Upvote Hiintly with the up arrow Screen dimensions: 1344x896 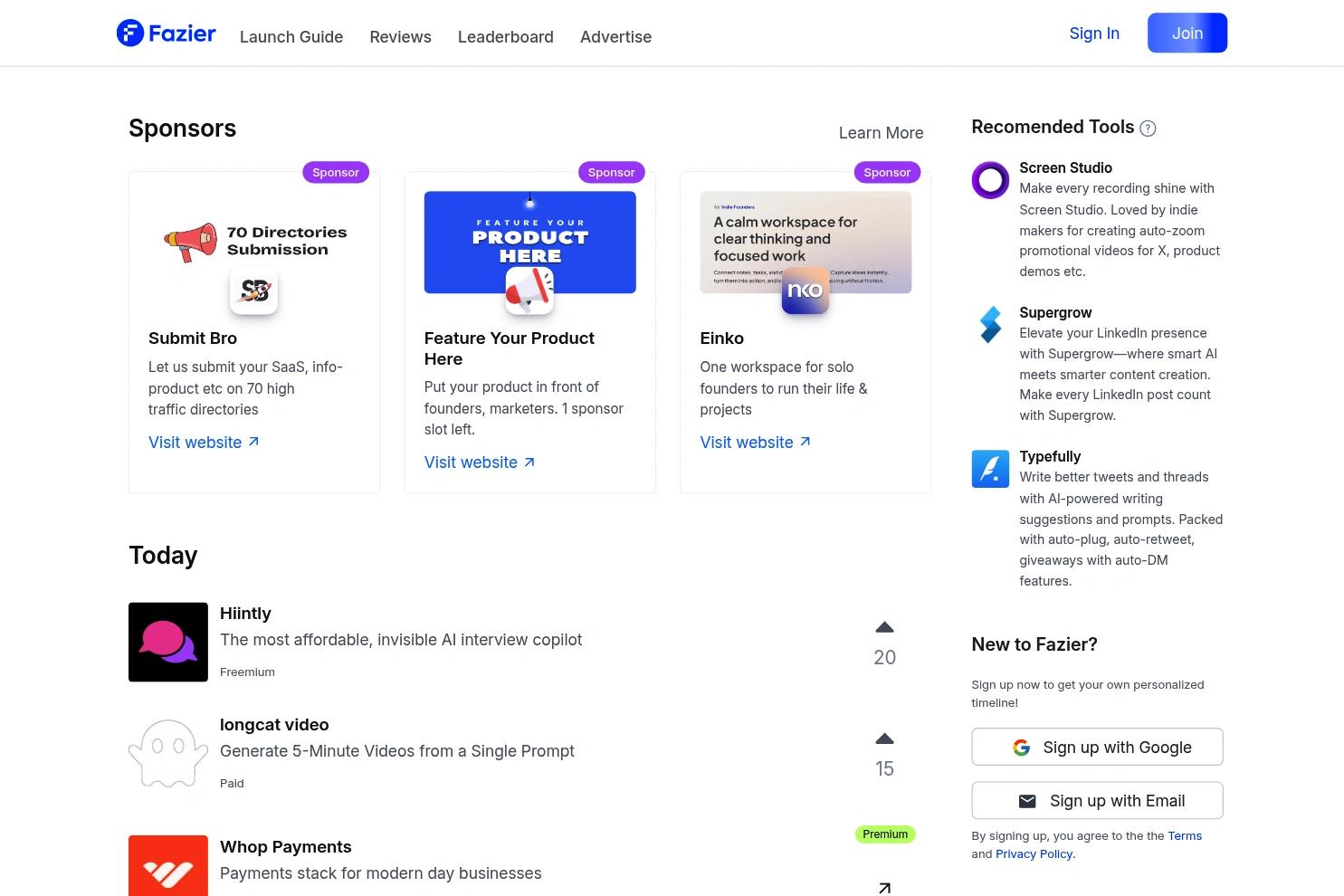[885, 627]
